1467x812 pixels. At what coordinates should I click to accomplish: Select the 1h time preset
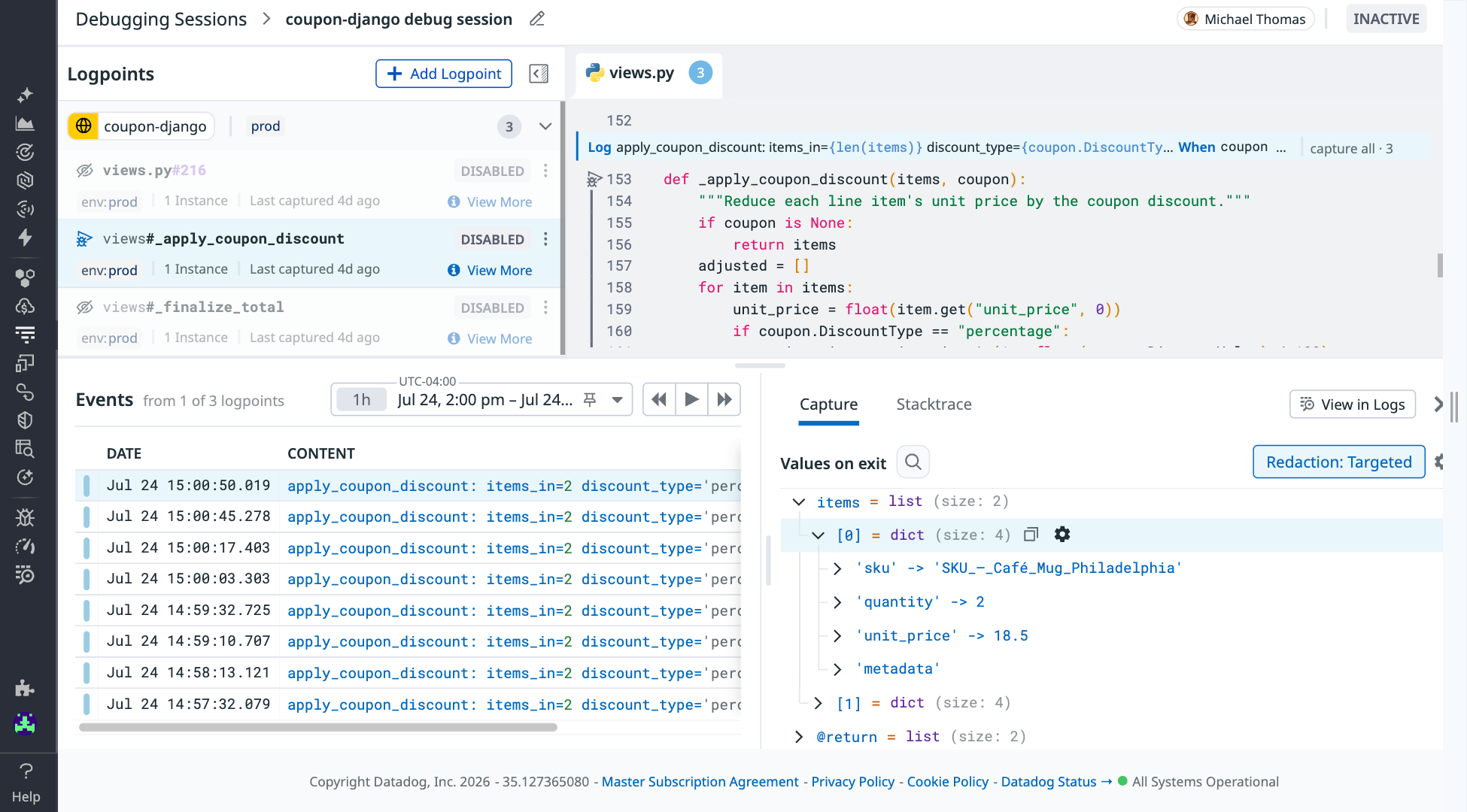pyautogui.click(x=361, y=400)
